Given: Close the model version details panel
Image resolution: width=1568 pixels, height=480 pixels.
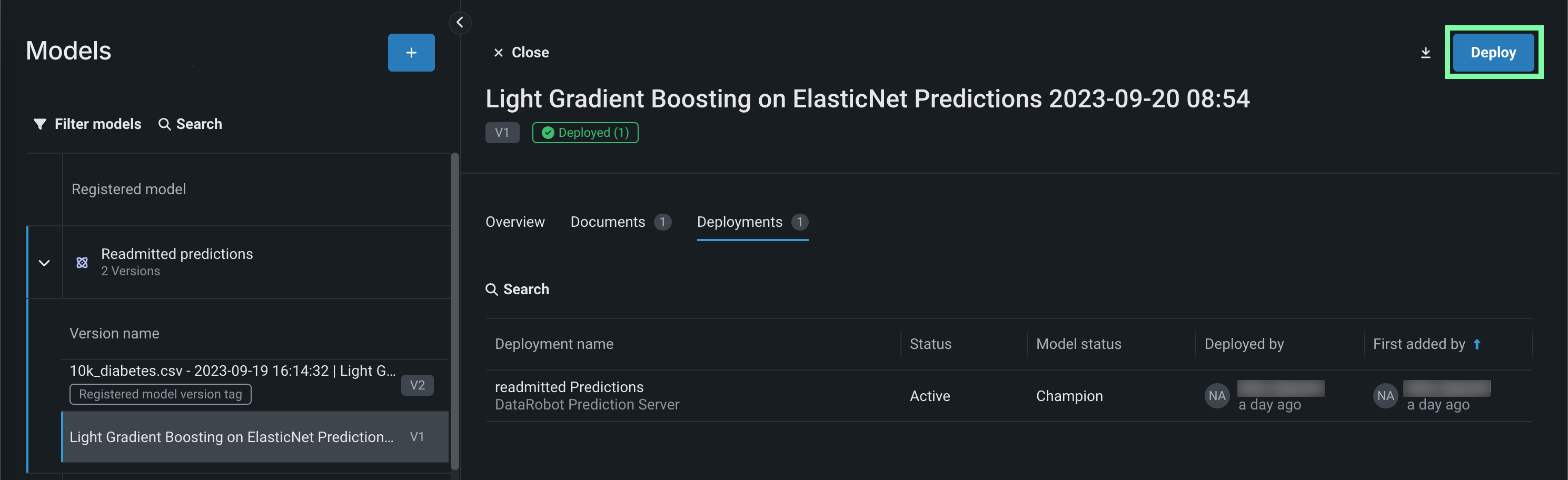Looking at the screenshot, I should coord(521,53).
